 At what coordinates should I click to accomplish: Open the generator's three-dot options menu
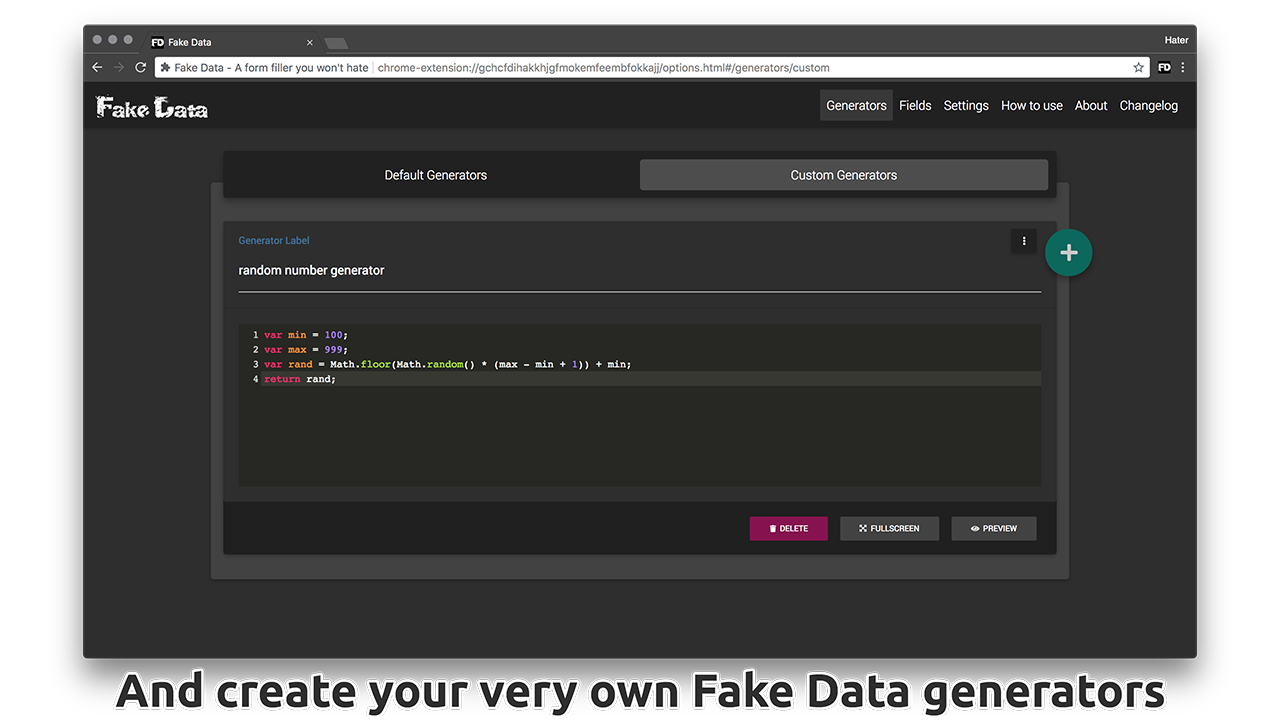click(x=1024, y=241)
